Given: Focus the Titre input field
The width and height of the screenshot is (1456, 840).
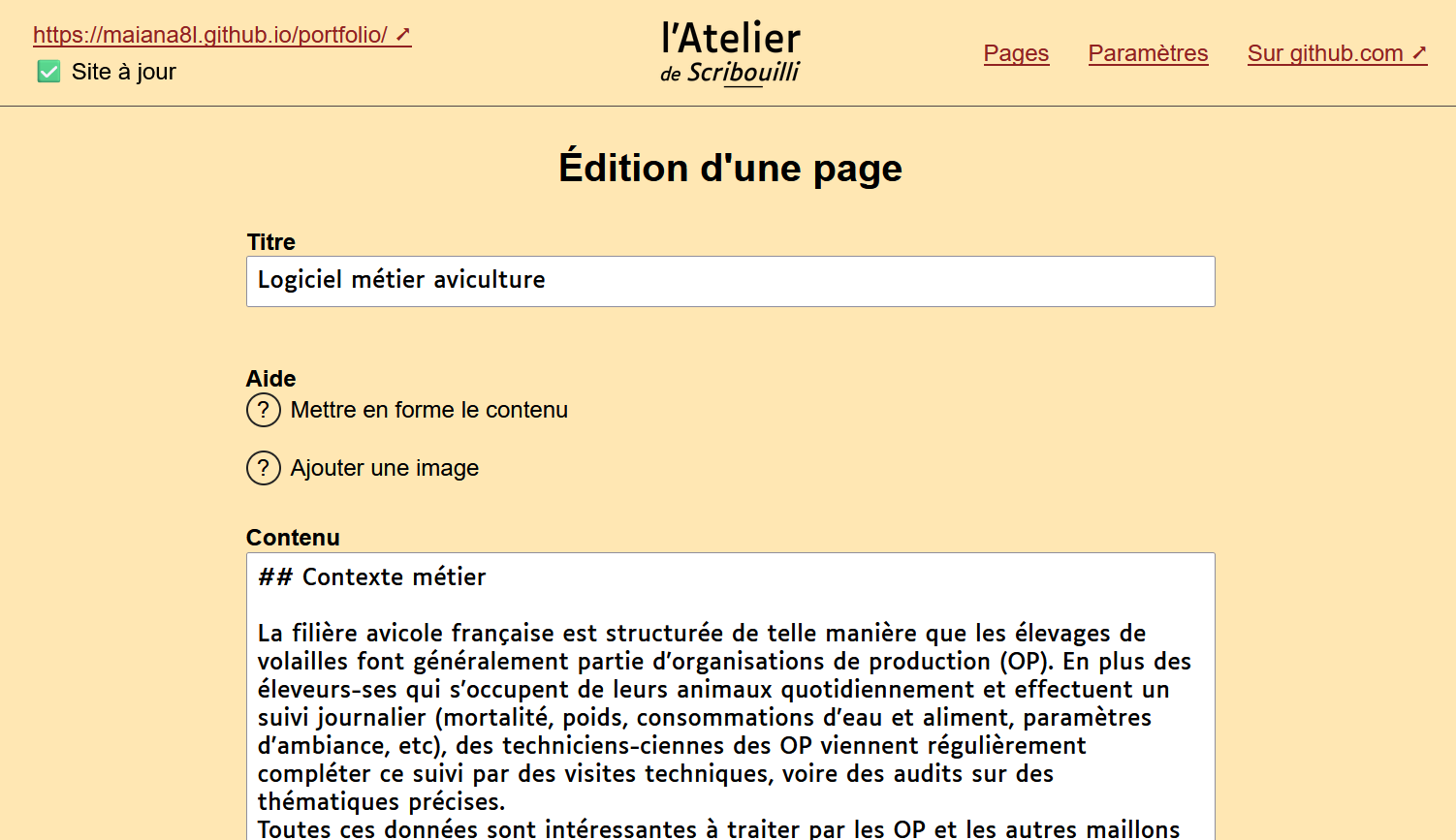Looking at the screenshot, I should pyautogui.click(x=731, y=281).
